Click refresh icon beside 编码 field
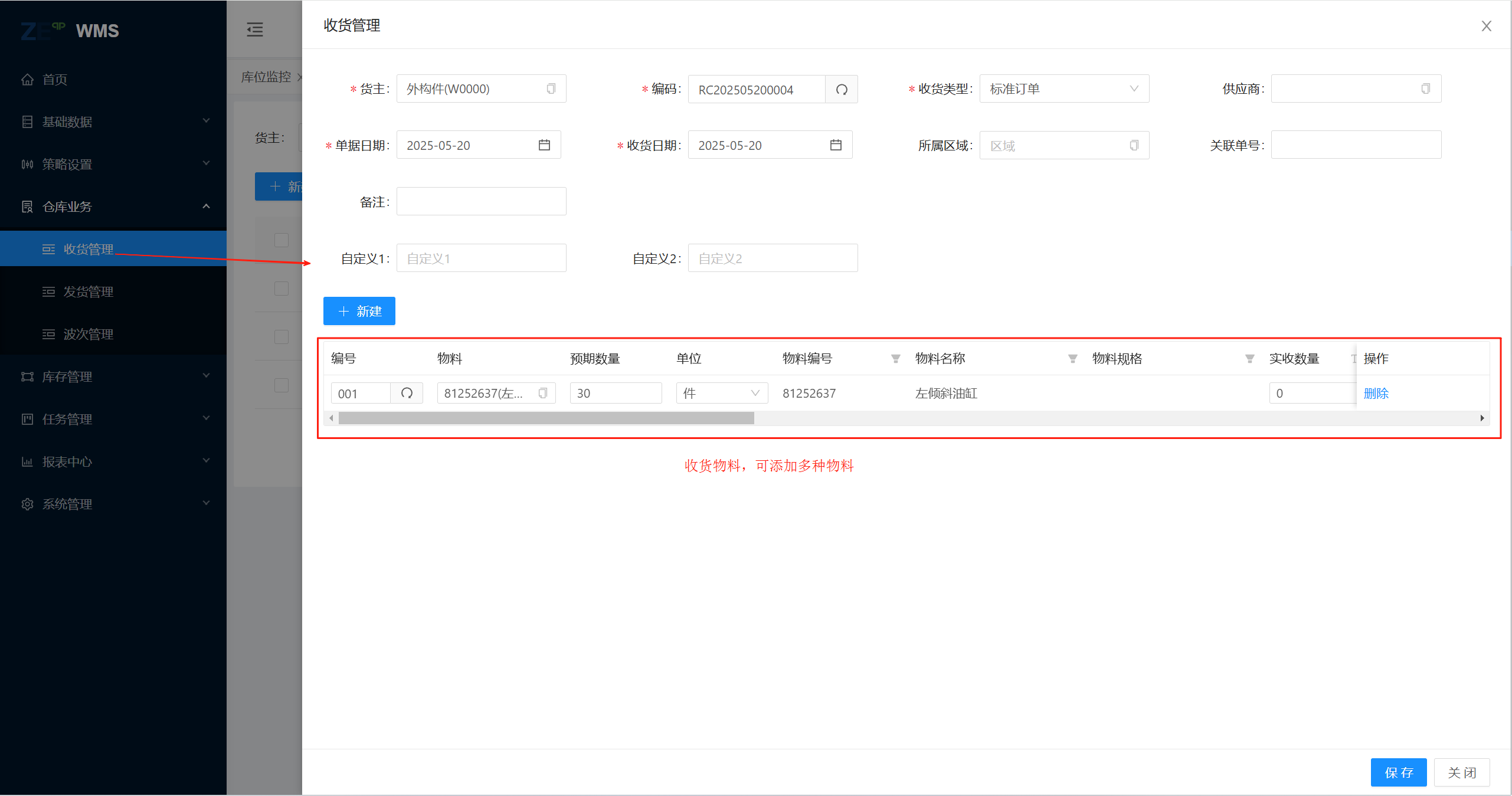This screenshot has height=796, width=1512. (x=841, y=90)
